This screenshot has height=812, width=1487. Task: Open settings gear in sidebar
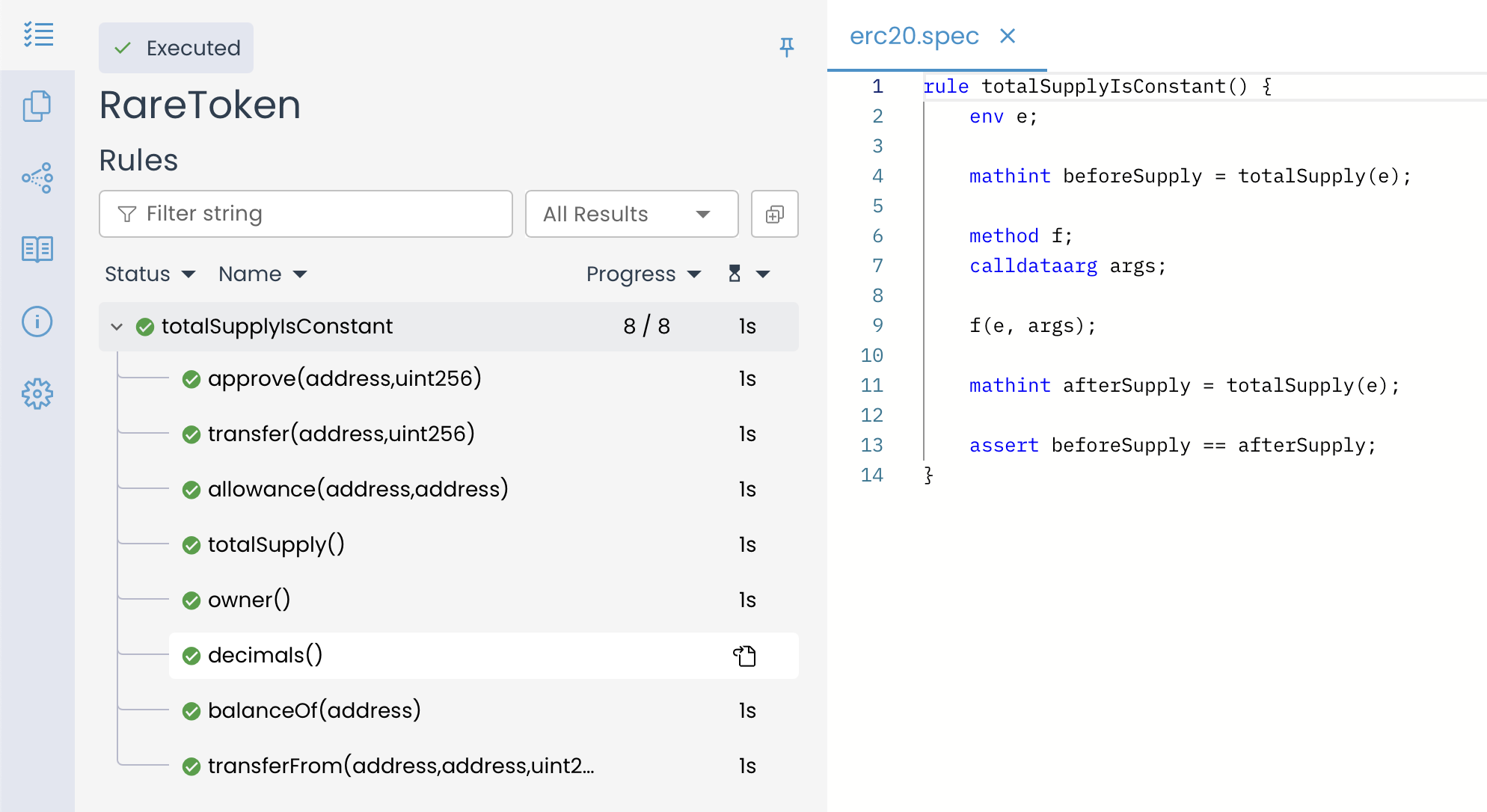click(x=37, y=393)
